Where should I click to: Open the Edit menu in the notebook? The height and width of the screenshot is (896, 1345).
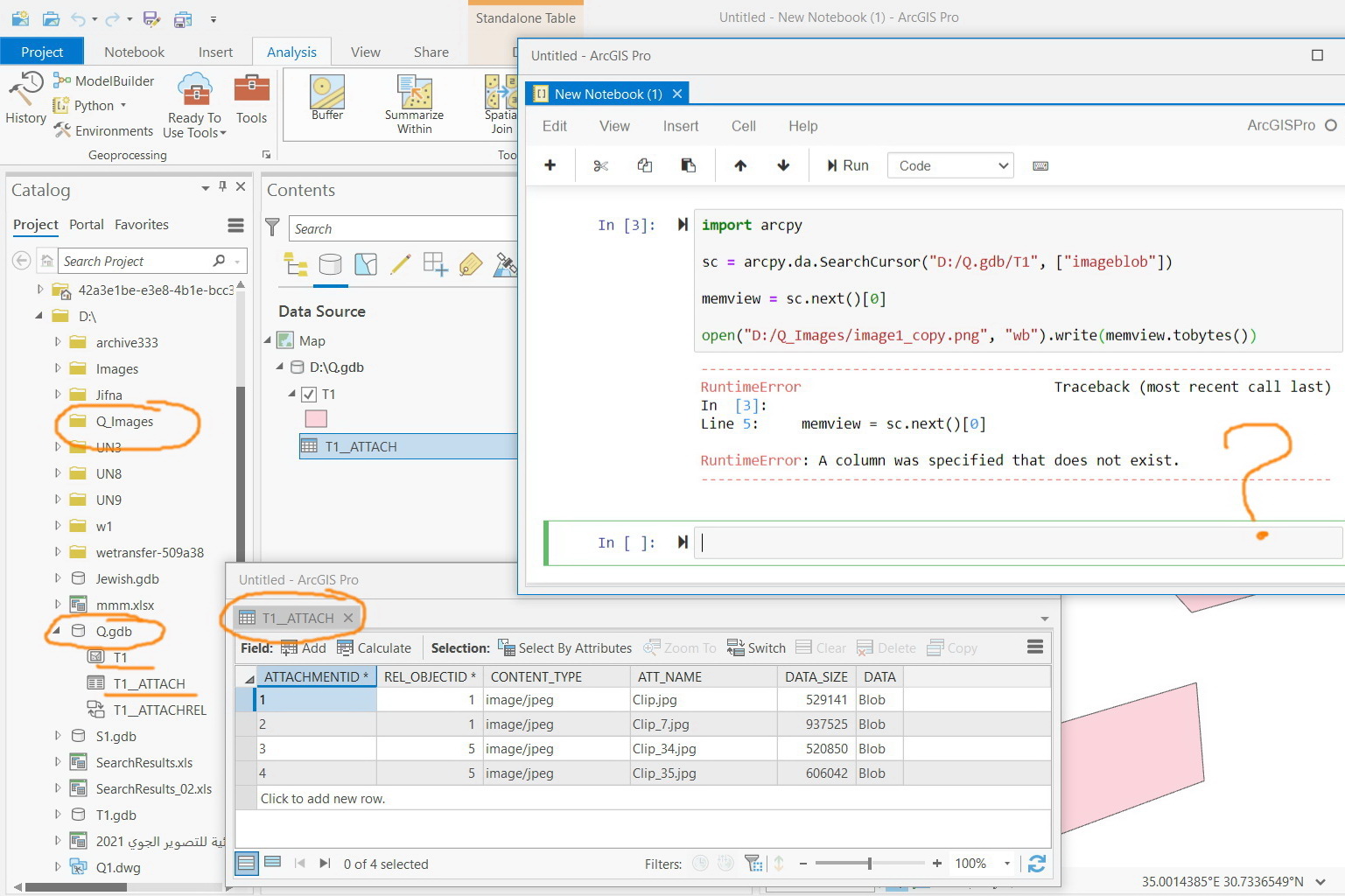point(553,126)
